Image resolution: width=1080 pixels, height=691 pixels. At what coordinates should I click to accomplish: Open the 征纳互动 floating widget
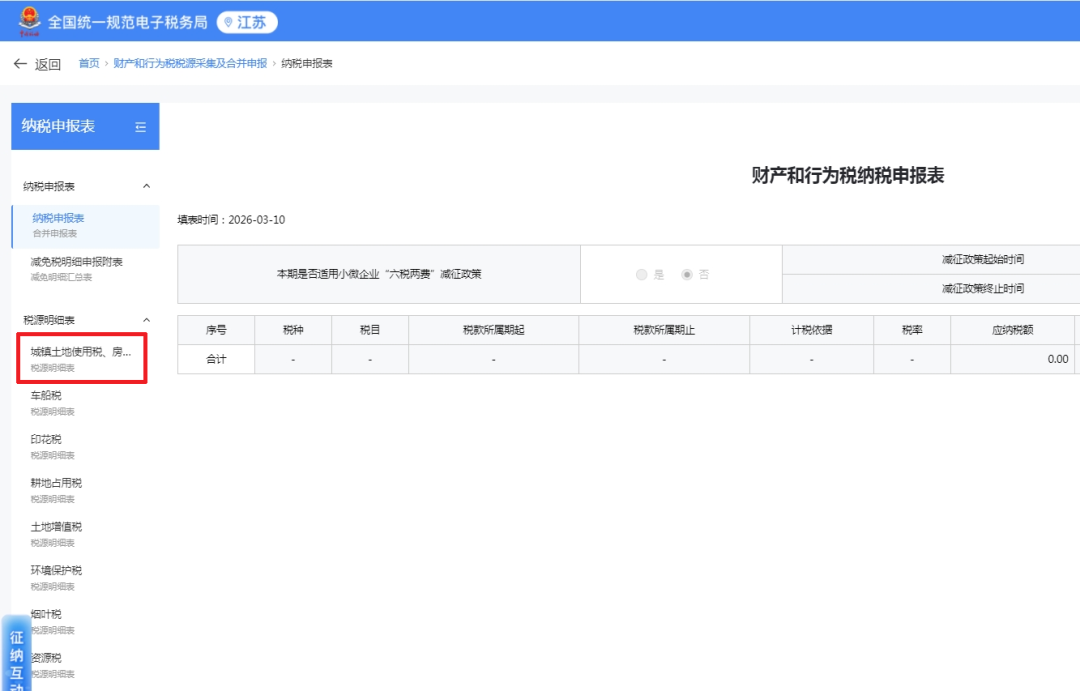point(17,655)
